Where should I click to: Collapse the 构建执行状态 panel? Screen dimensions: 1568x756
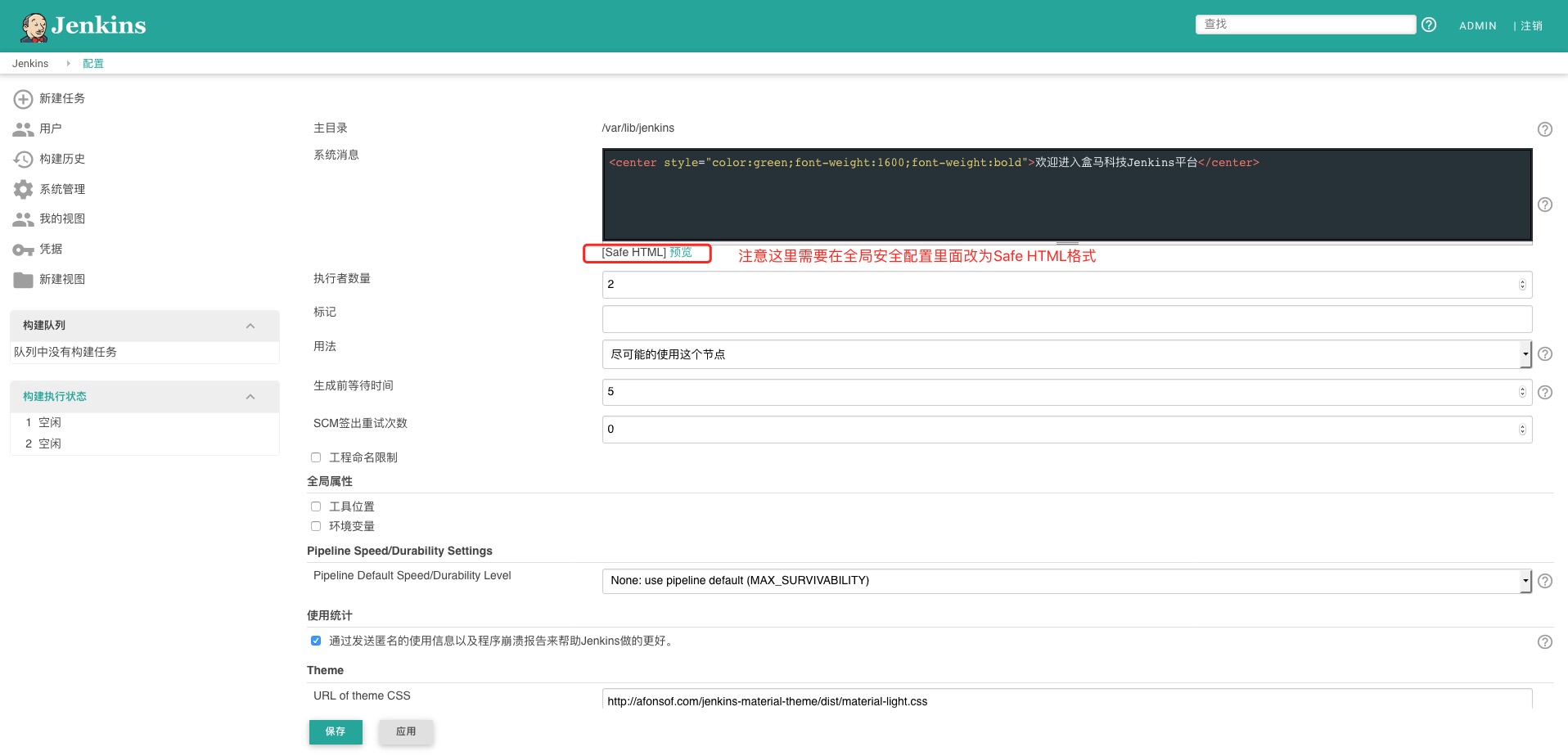[x=250, y=397]
